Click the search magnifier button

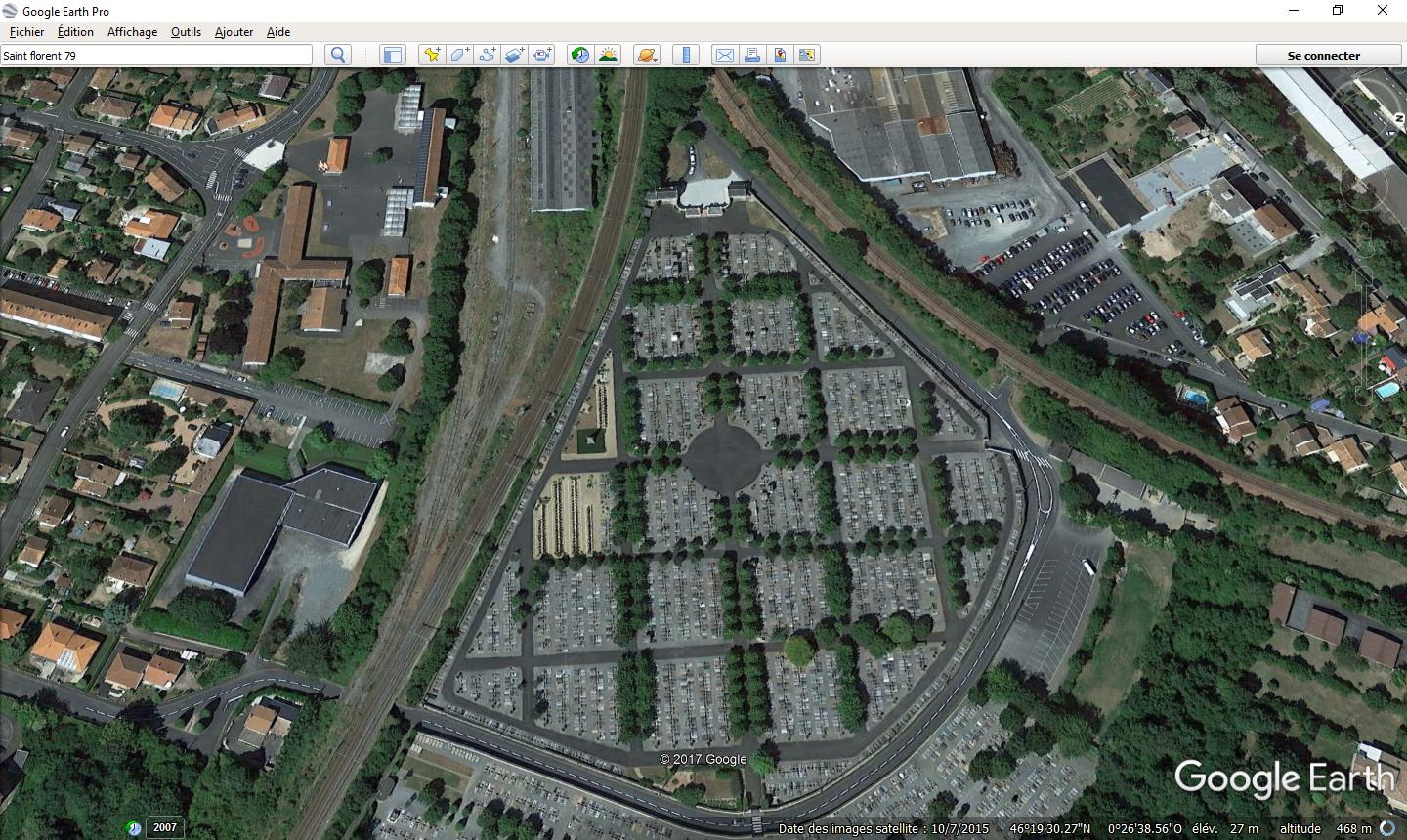tap(338, 55)
